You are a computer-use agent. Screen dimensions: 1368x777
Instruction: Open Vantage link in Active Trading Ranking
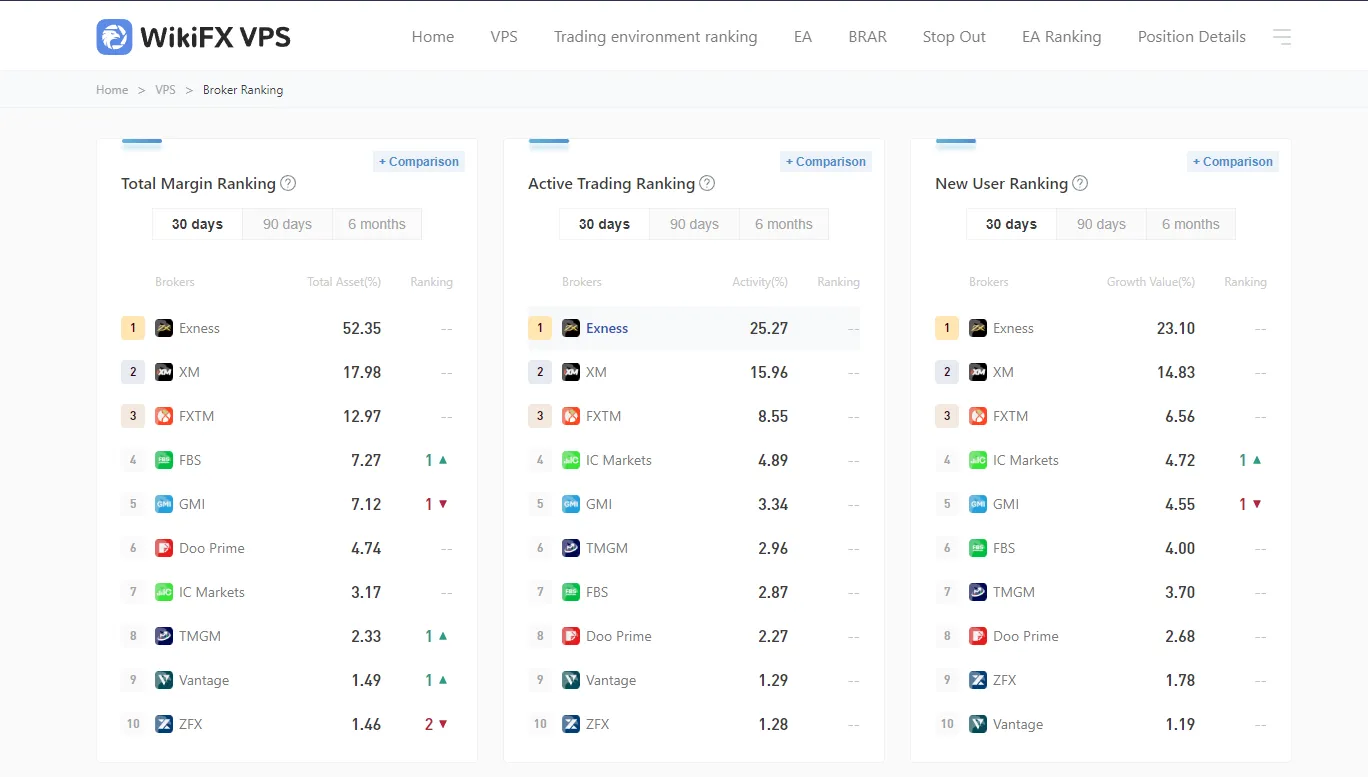click(x=611, y=680)
